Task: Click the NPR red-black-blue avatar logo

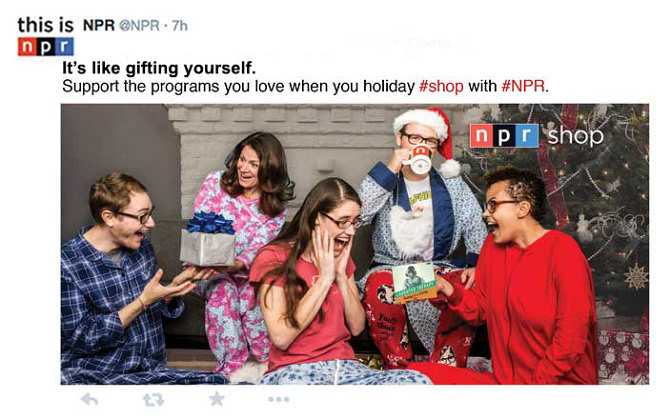Action: click(x=46, y=47)
